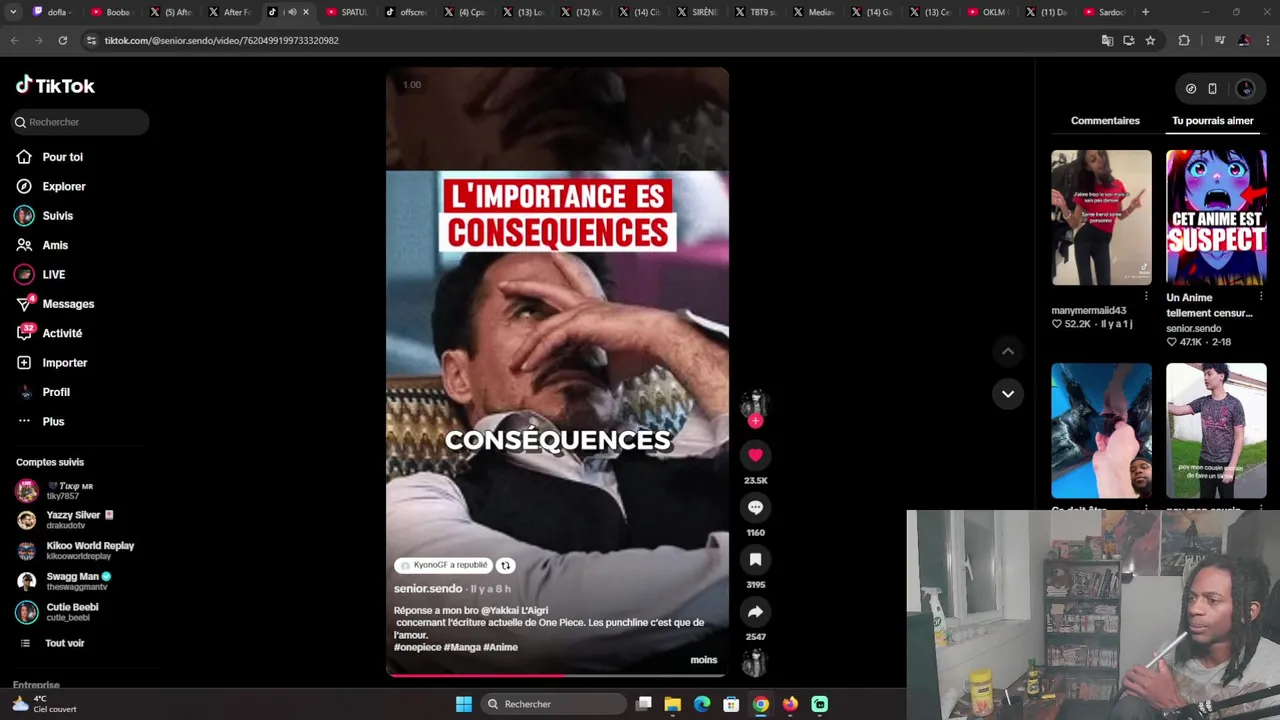Open File Explorer from taskbar
Viewport: 1280px width, 720px height.
click(x=673, y=704)
